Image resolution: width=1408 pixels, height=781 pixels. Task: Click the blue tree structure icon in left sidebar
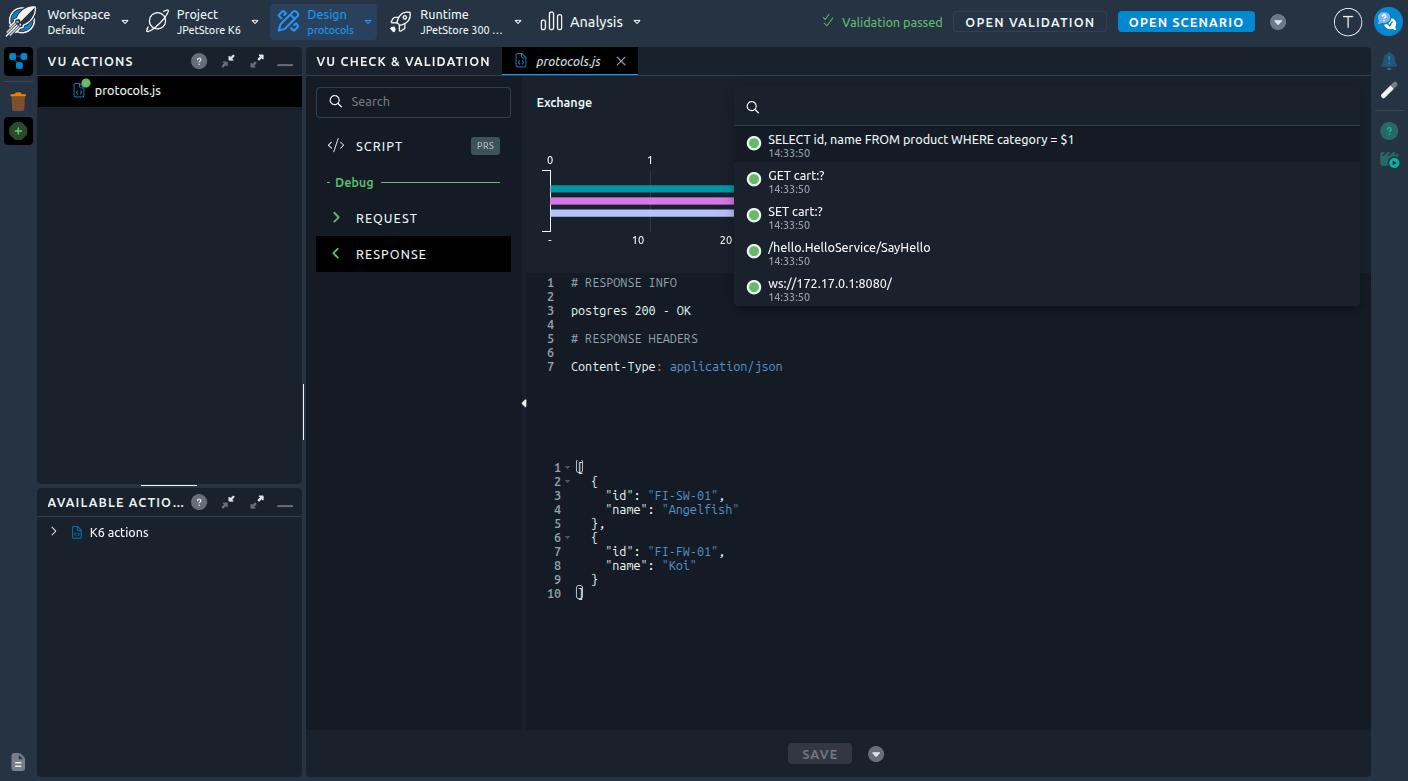(x=18, y=61)
